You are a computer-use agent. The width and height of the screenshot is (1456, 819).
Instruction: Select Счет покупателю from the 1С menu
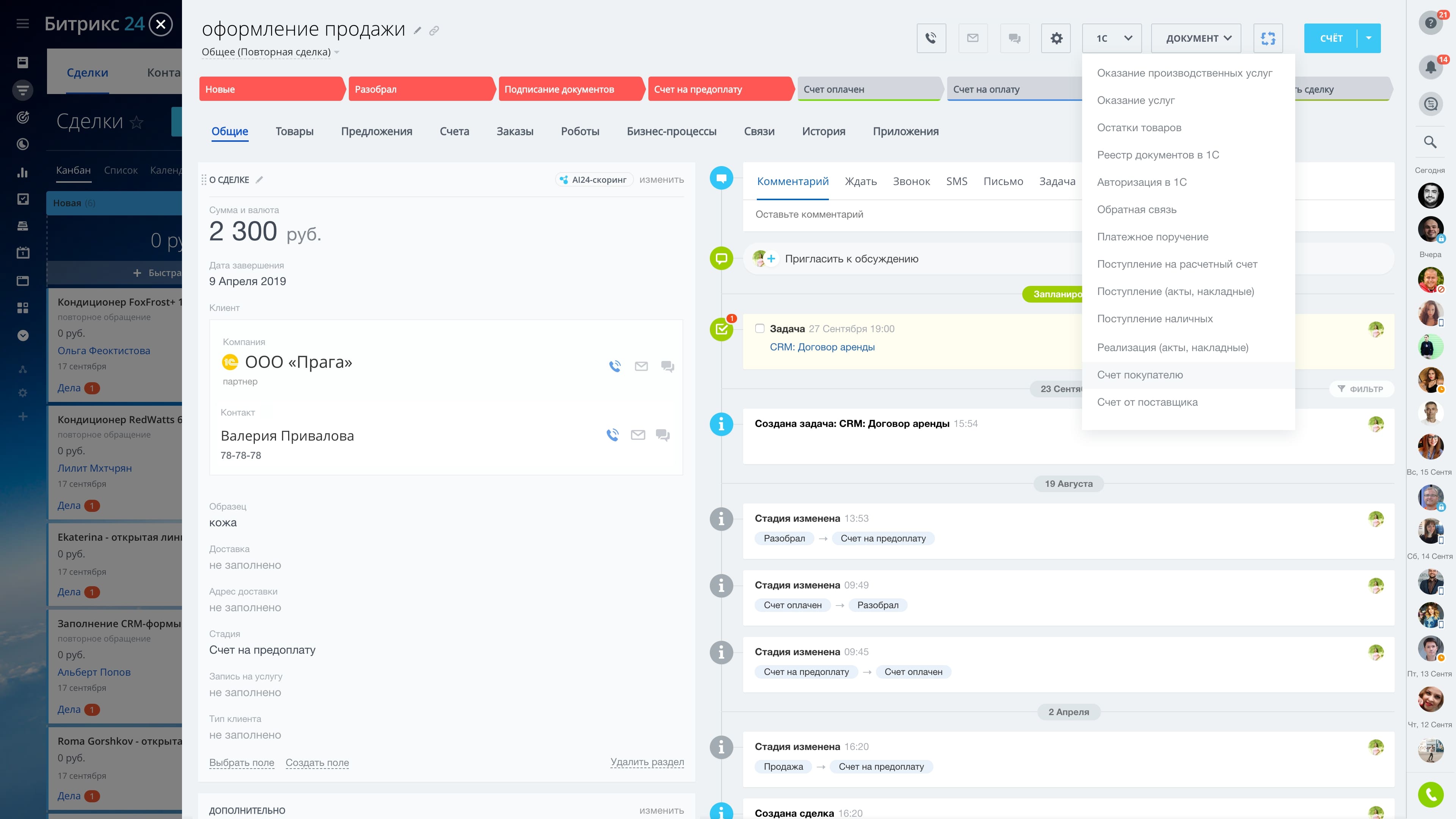tap(1141, 375)
